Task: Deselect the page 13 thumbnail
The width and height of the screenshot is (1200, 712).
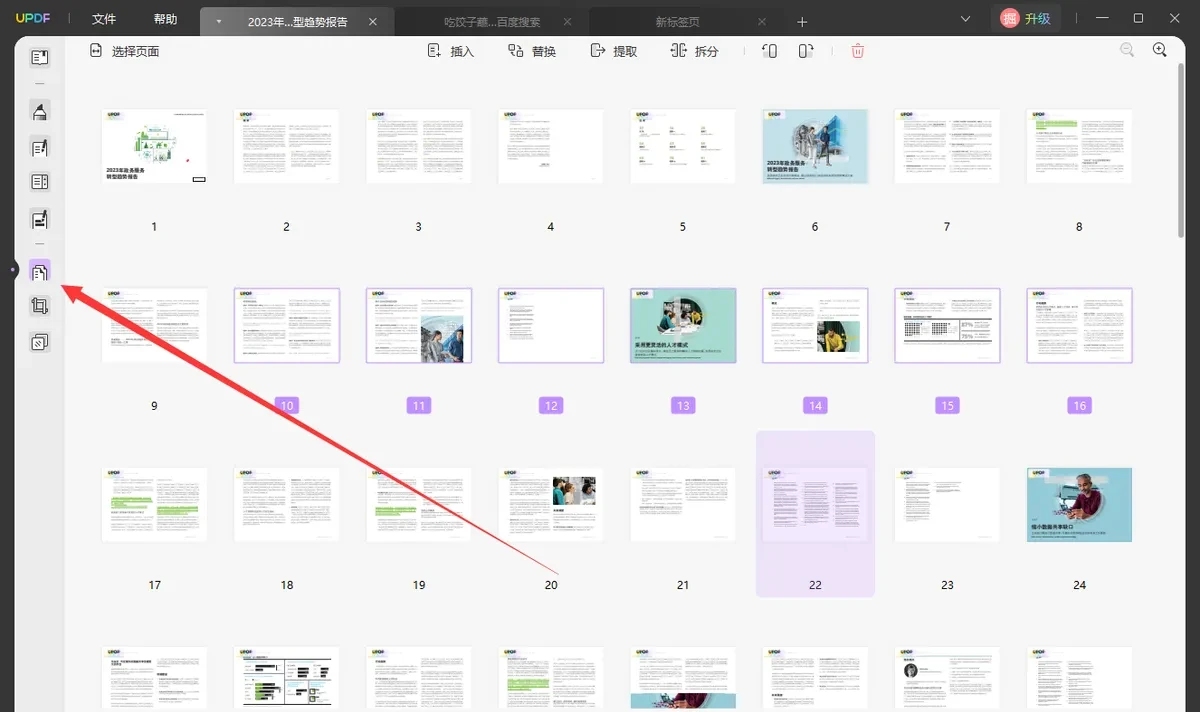Action: [x=683, y=326]
